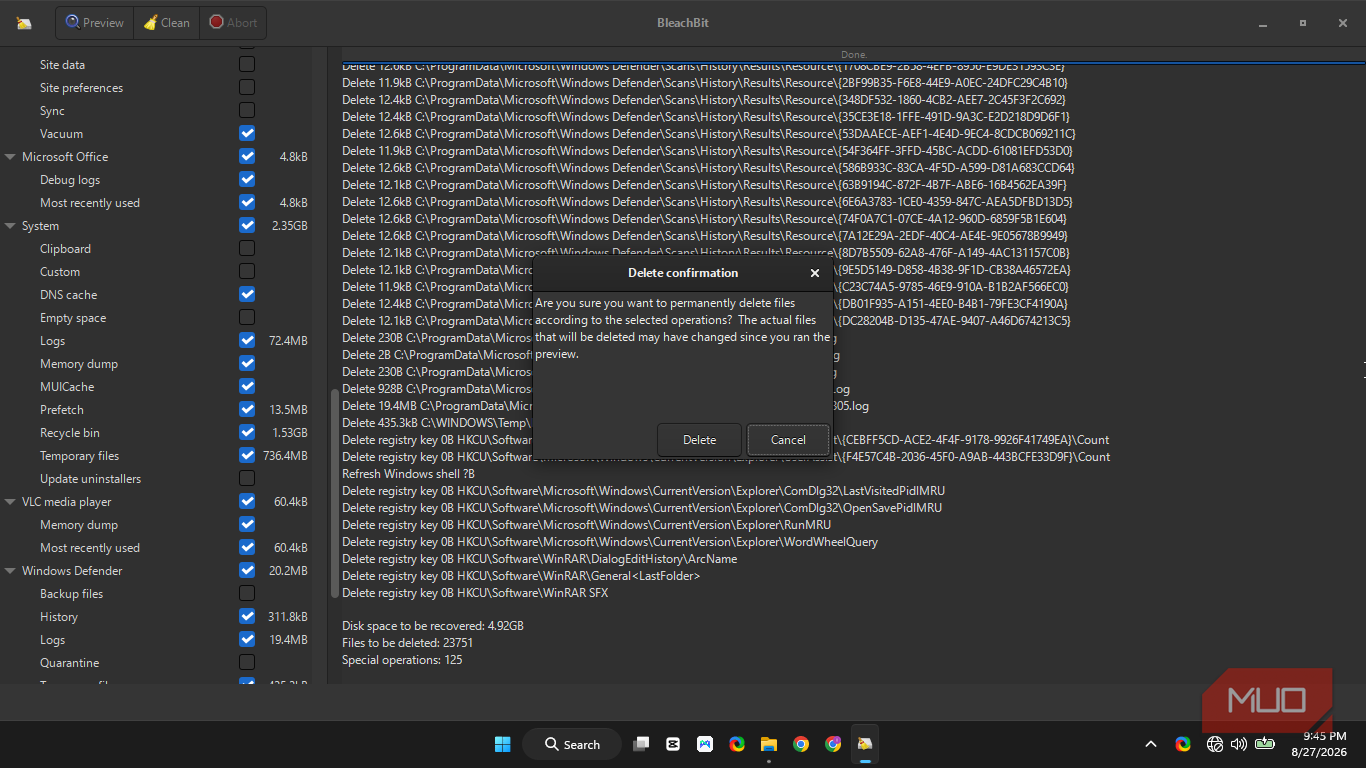
Task: Click the network globe icon in system tray
Action: pos(1215,744)
